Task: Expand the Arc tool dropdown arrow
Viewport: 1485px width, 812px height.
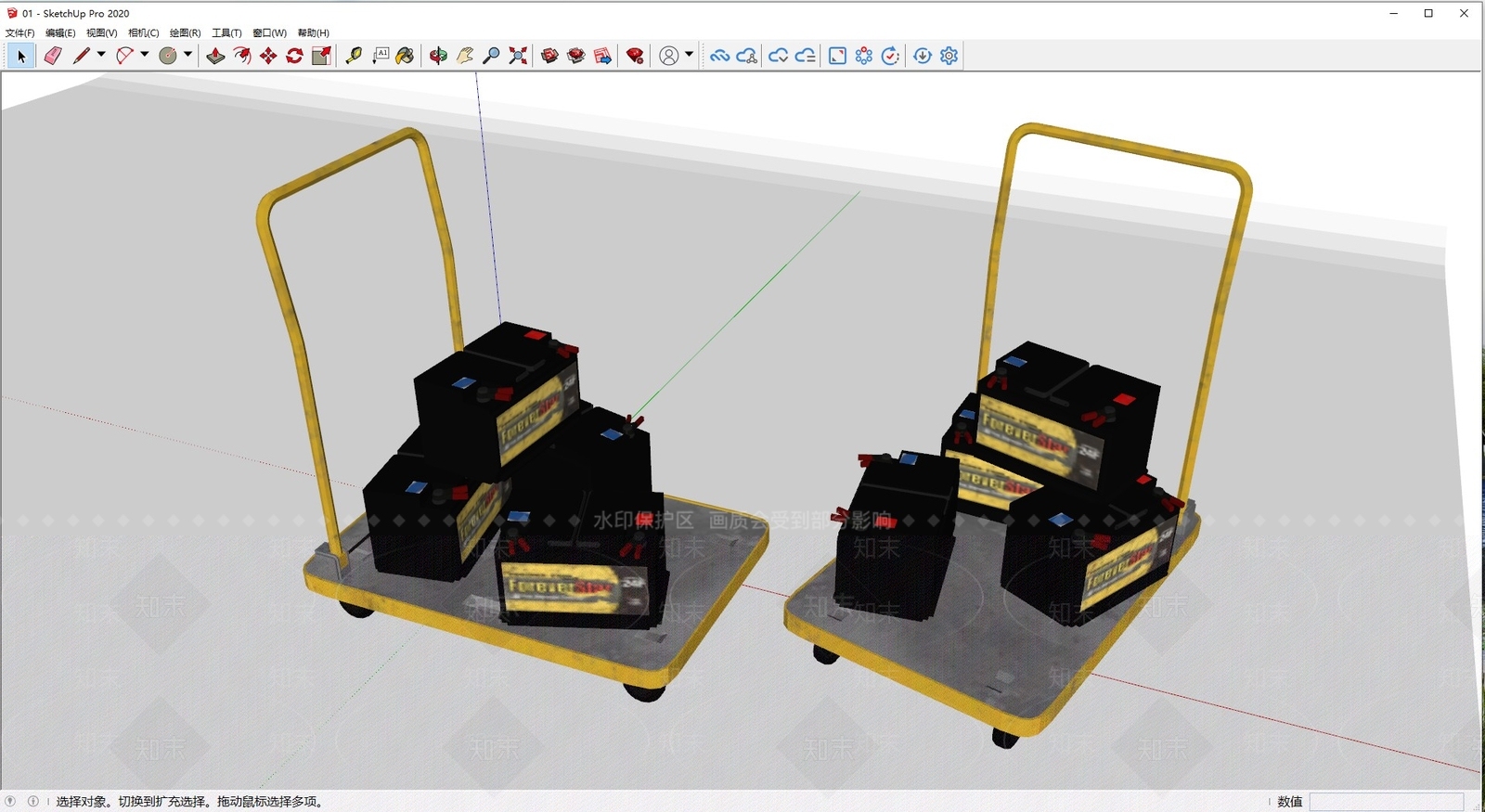Action: 144,55
